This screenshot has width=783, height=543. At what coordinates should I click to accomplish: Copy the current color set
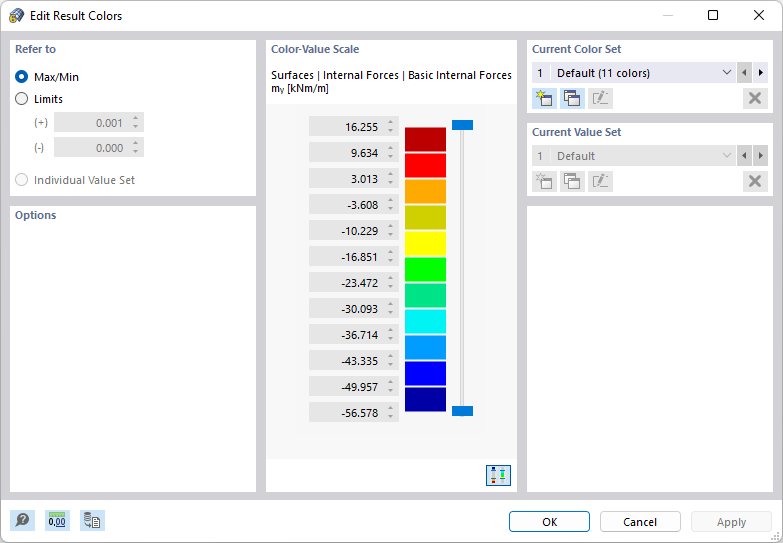coord(572,98)
